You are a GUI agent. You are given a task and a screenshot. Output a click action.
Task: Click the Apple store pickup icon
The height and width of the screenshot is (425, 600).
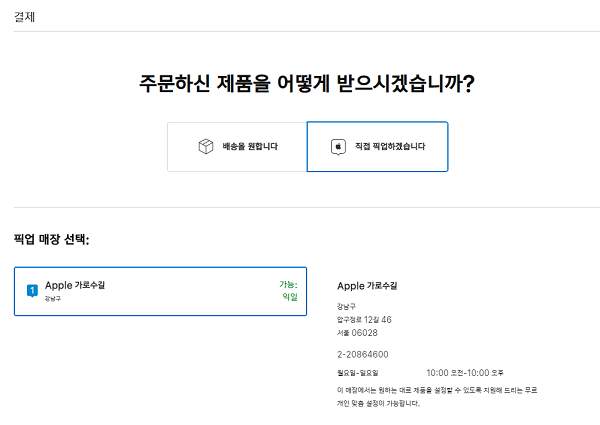[338, 147]
